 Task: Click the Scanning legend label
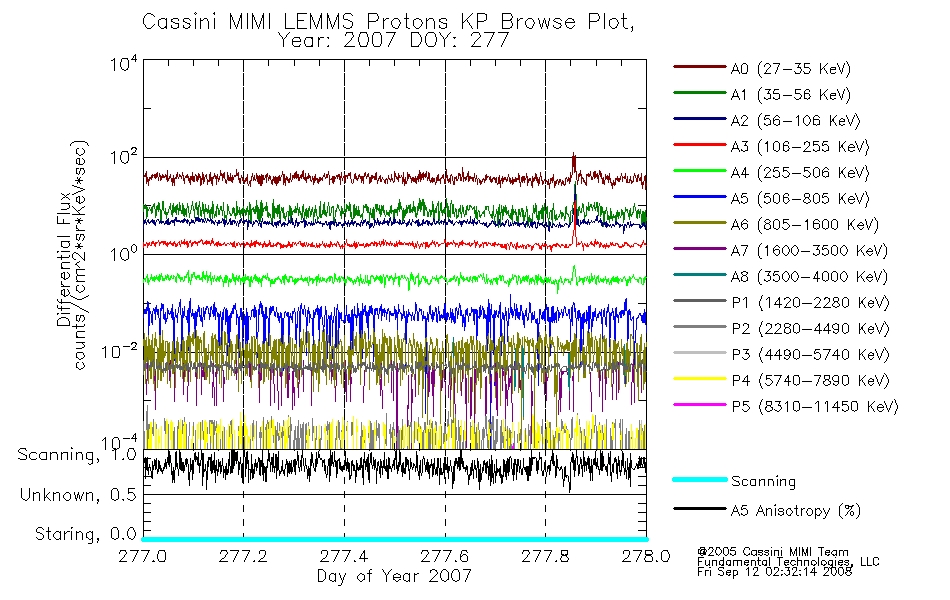(x=763, y=482)
